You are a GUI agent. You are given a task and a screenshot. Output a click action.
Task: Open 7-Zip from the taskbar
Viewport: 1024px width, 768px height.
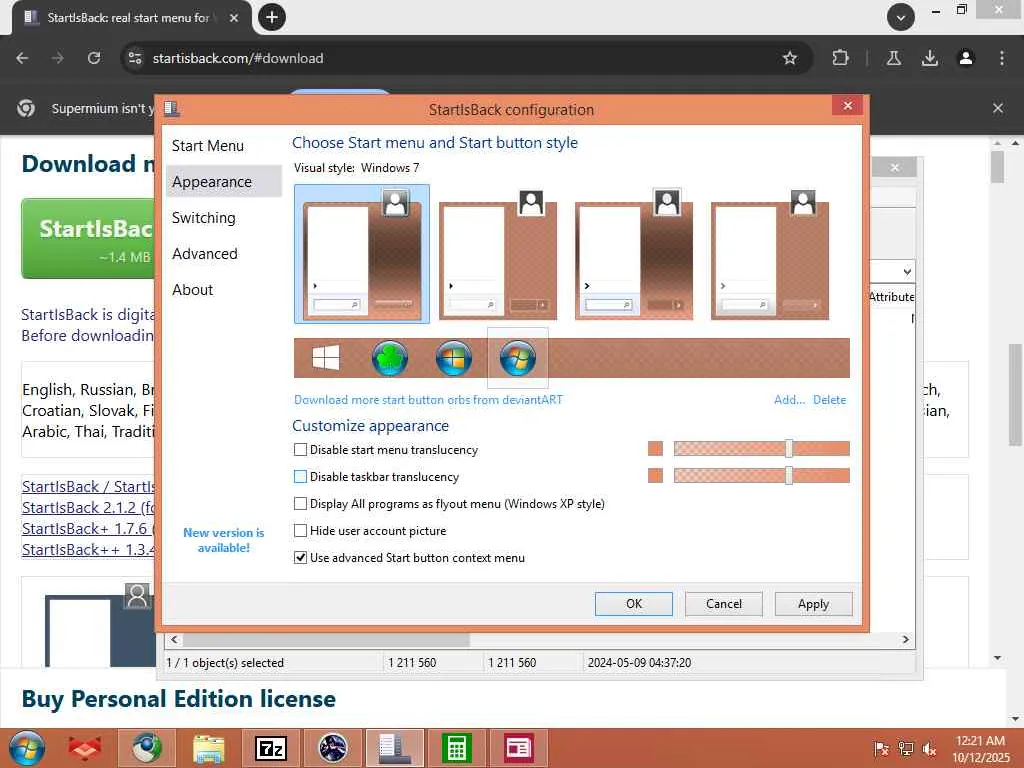(271, 748)
